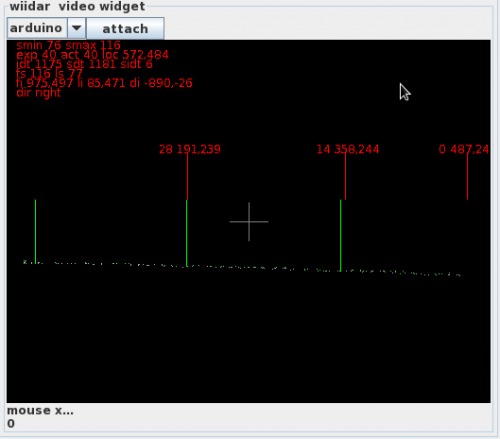Click the mouse value 0 below label

tap(11, 423)
